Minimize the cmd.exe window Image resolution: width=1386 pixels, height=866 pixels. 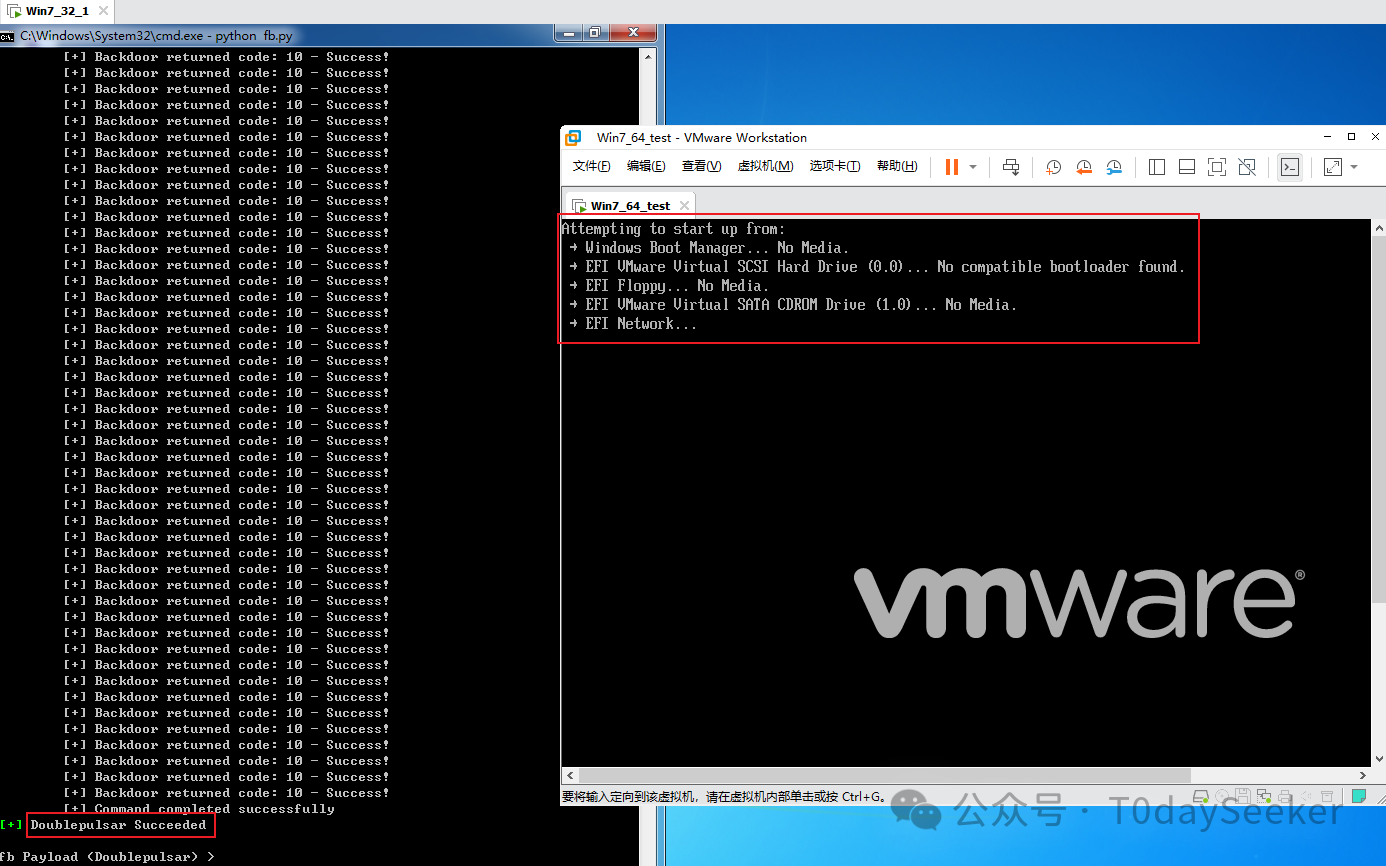(570, 33)
